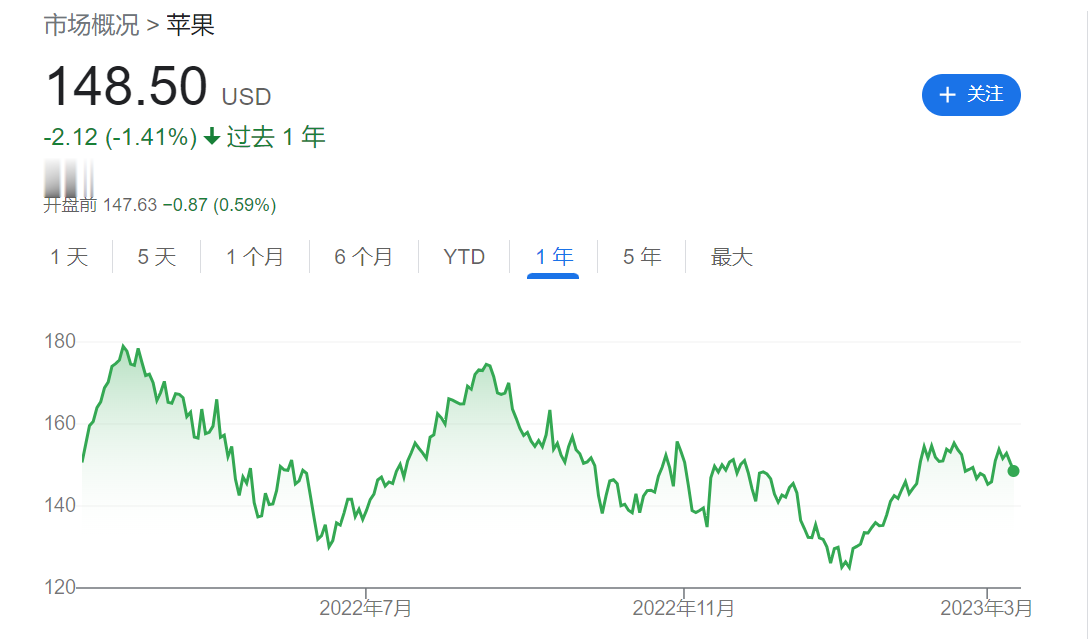Click the 140 y-axis label
Viewport: 1089px width, 639px height.
[60, 505]
